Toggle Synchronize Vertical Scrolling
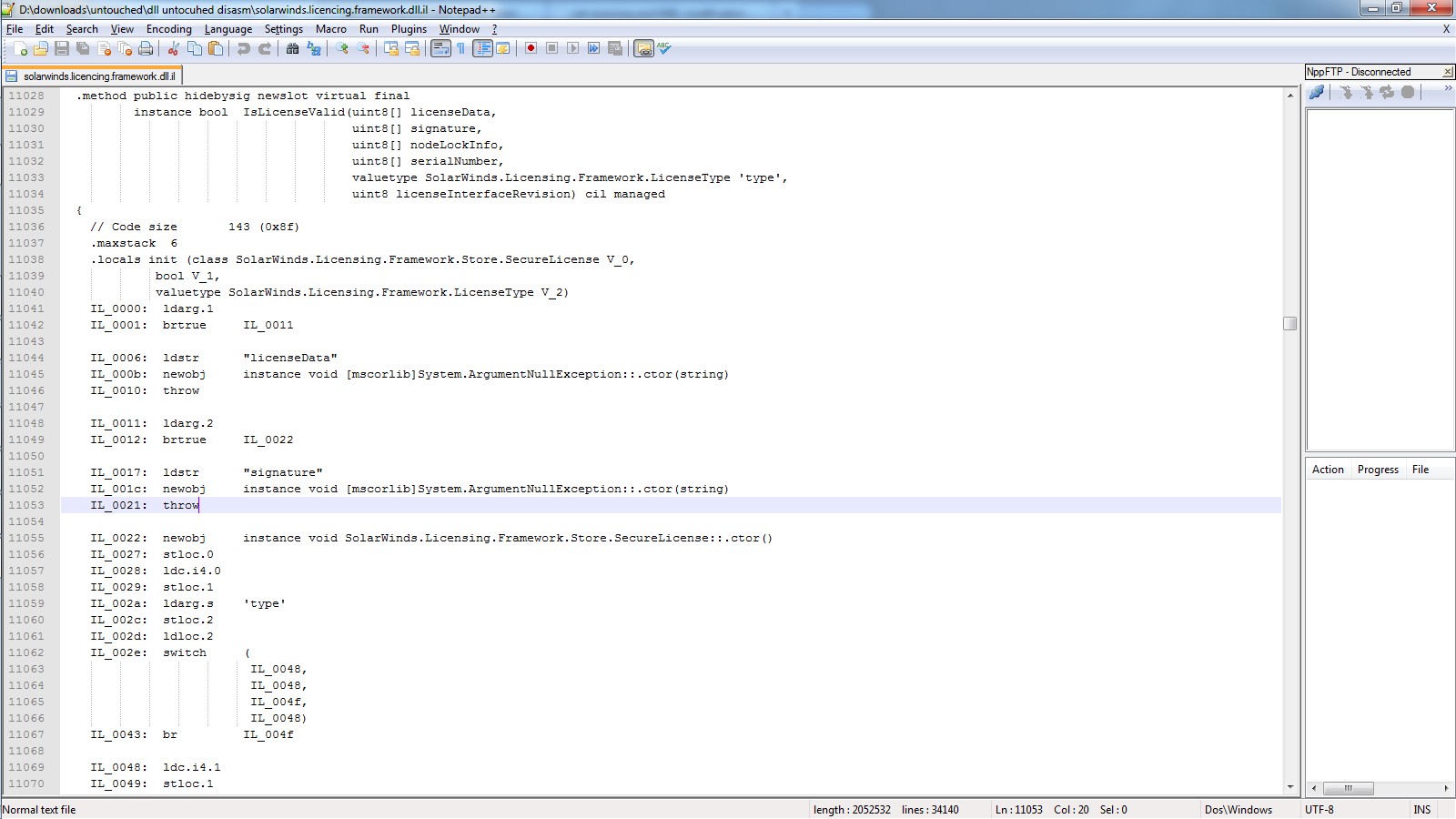This screenshot has height=819, width=1456. click(x=391, y=49)
